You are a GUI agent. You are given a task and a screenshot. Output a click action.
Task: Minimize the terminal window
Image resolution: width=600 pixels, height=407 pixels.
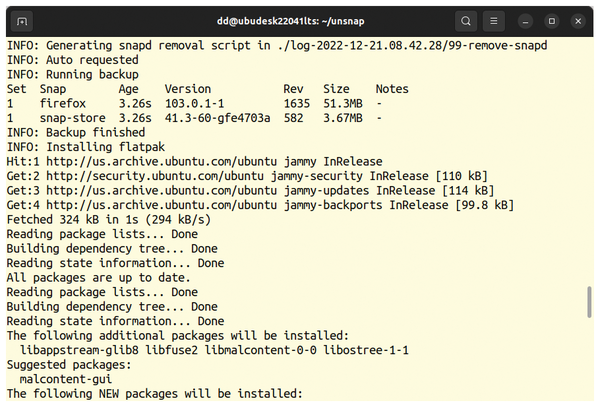[525, 21]
